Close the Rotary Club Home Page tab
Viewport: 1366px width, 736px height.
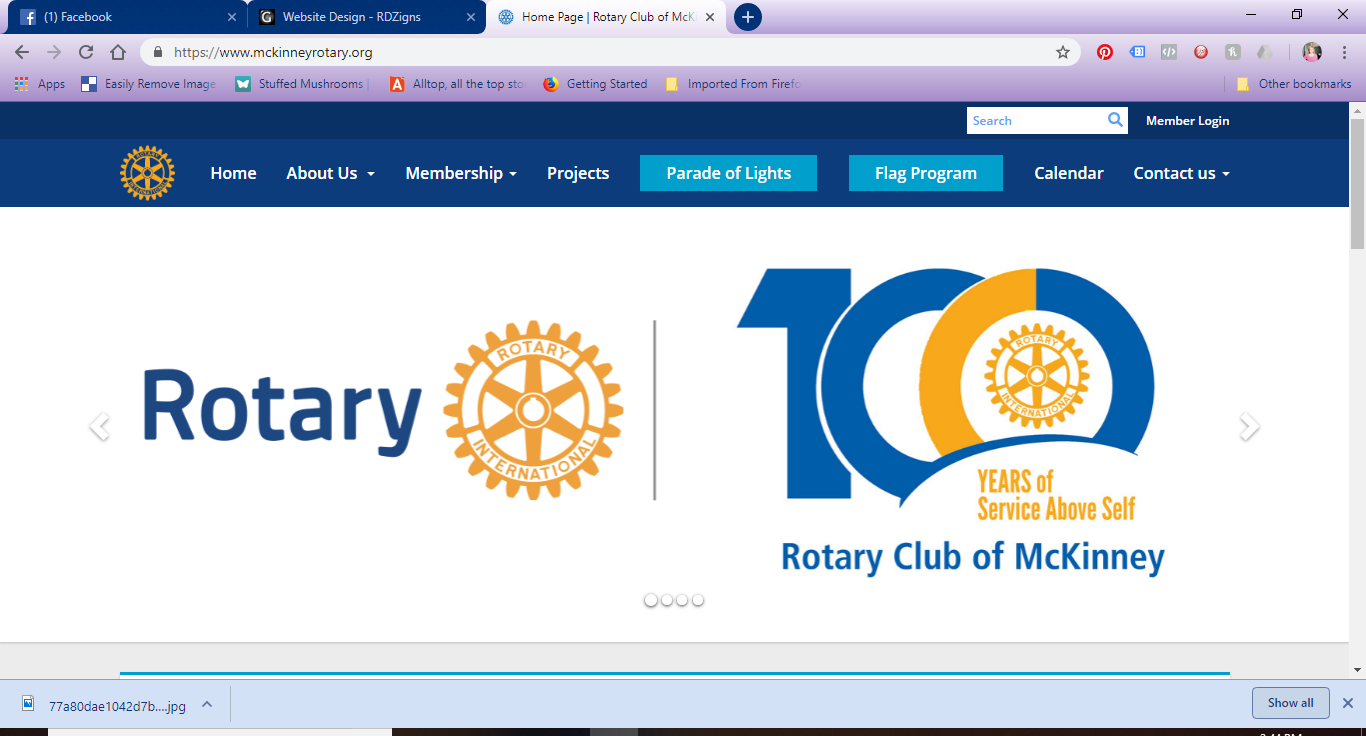pyautogui.click(x=710, y=17)
